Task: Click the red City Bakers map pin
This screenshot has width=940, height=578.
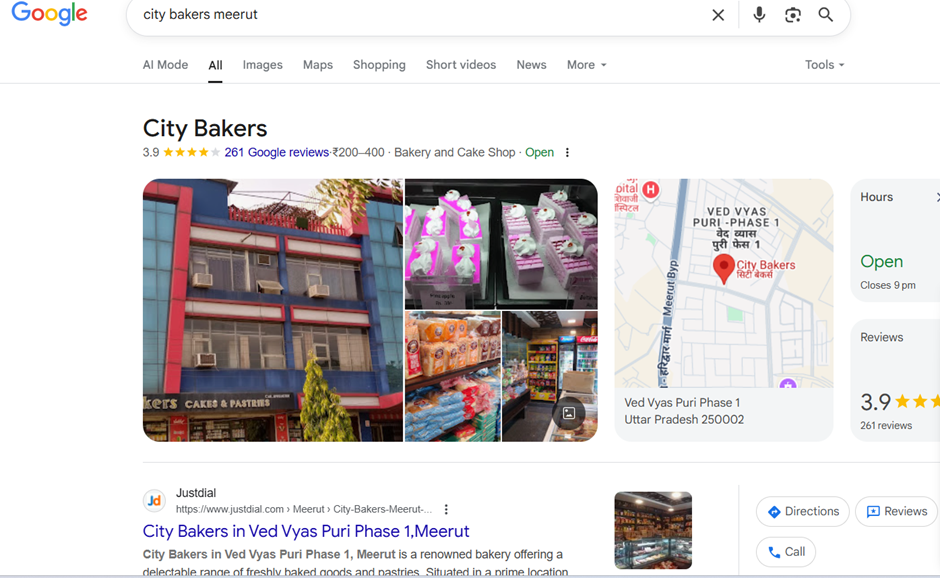Action: 724,268
